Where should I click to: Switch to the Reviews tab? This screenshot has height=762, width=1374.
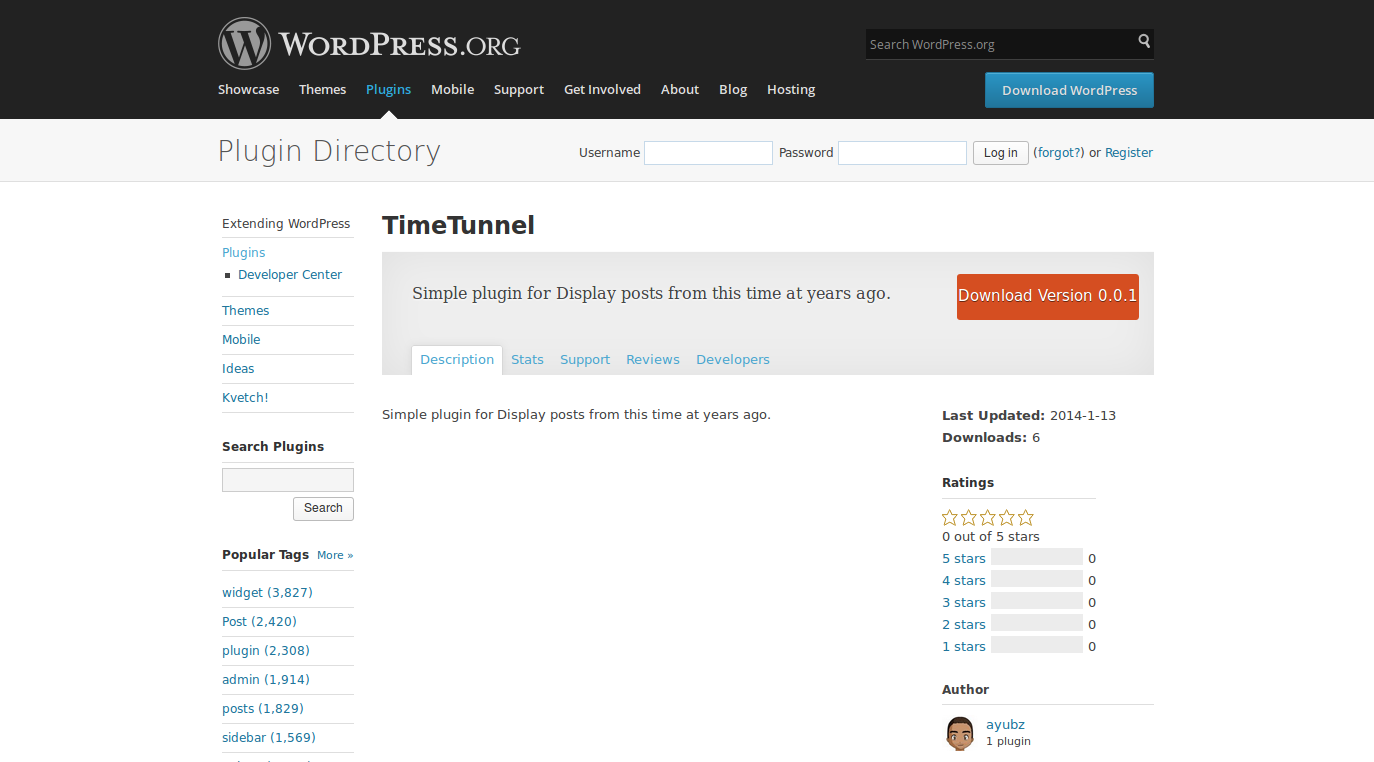coord(653,360)
